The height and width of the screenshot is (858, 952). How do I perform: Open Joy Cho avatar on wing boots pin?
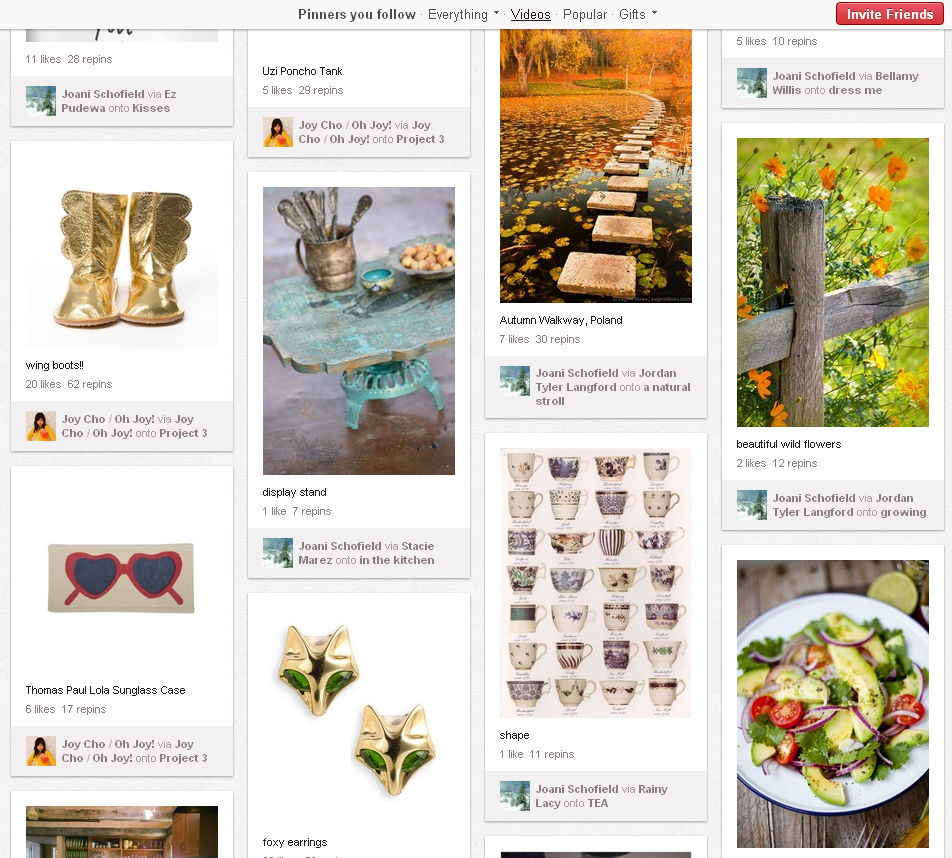(41, 426)
